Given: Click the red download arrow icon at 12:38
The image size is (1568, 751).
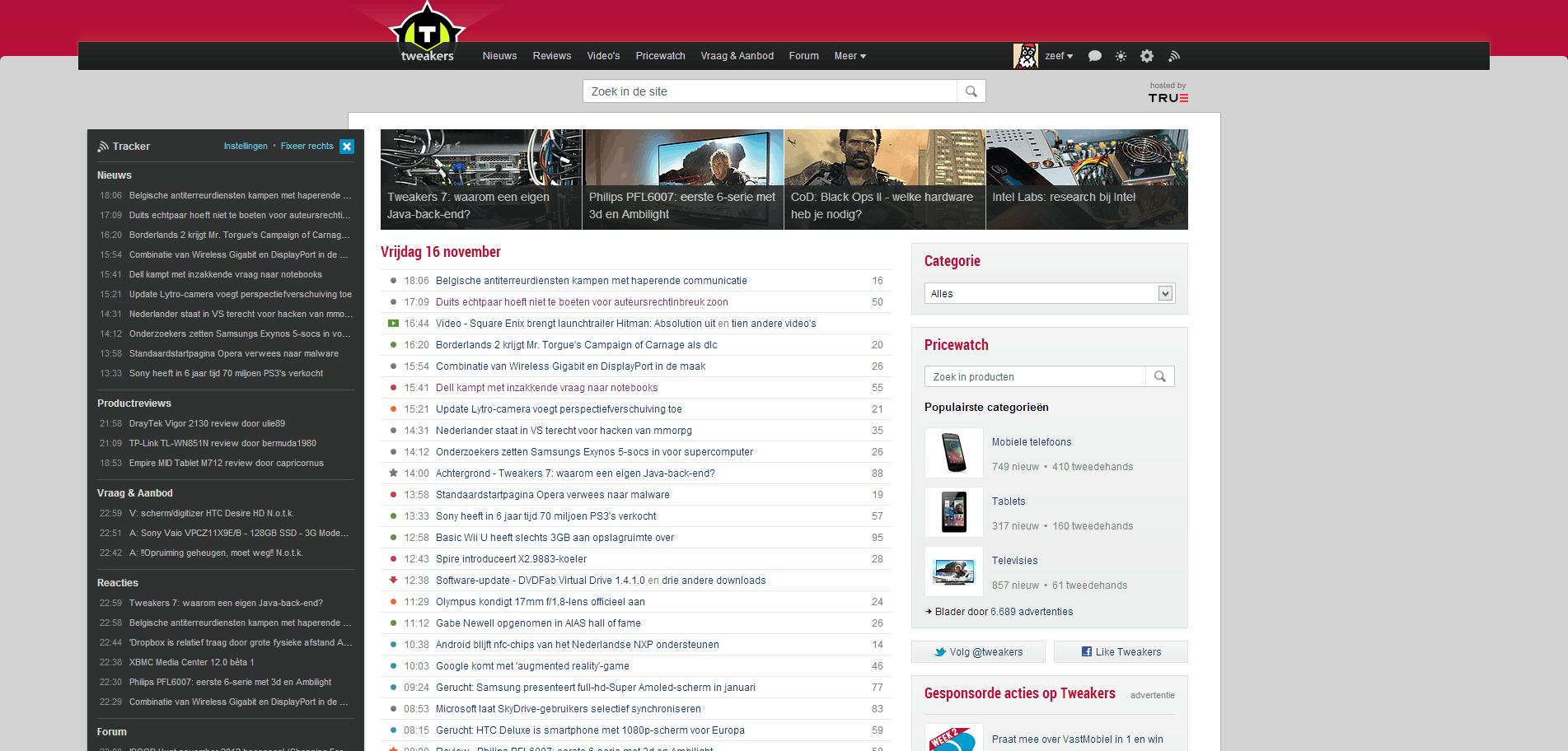Looking at the screenshot, I should point(393,581).
